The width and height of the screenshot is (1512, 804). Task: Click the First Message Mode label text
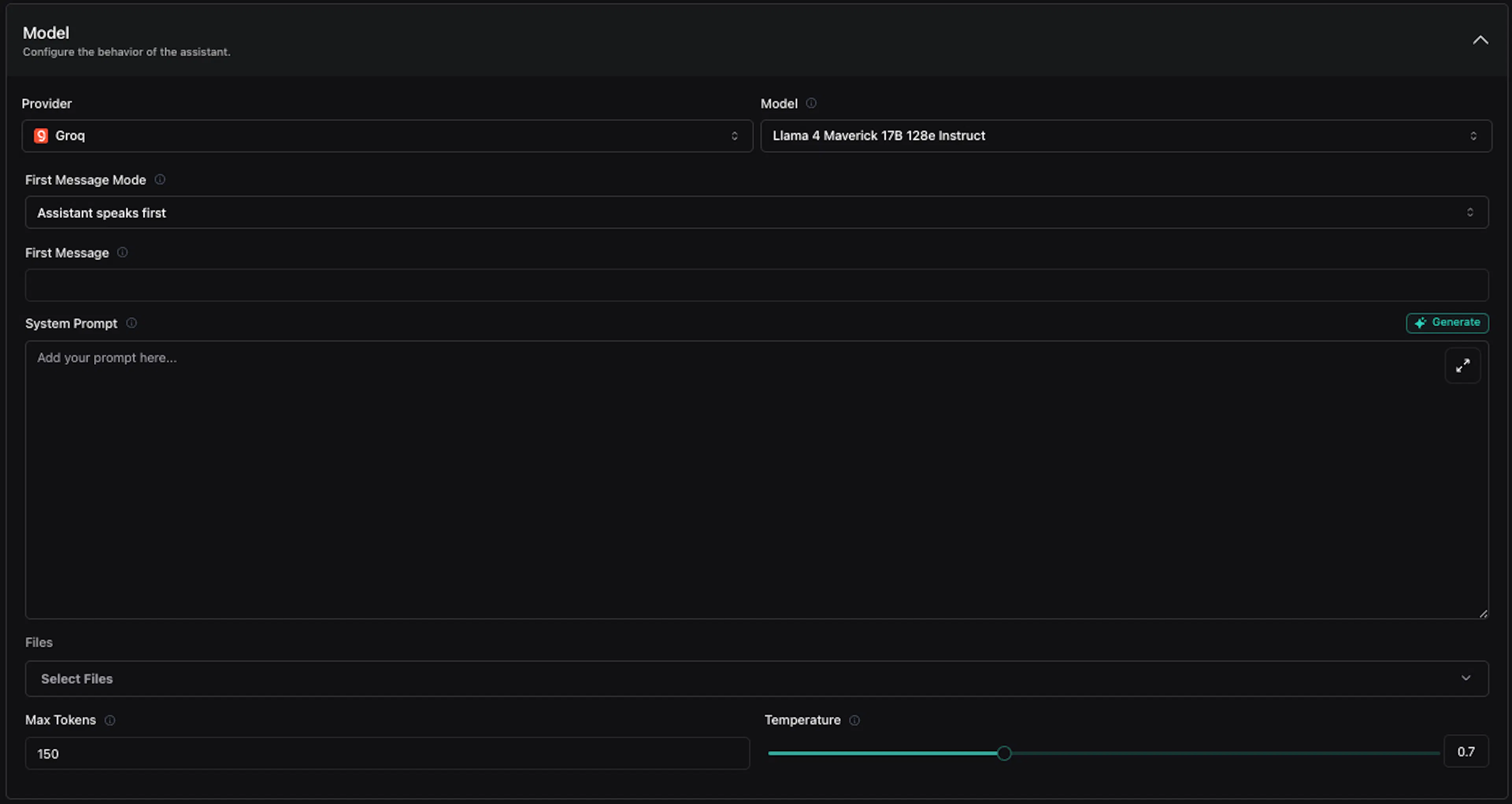tap(86, 180)
